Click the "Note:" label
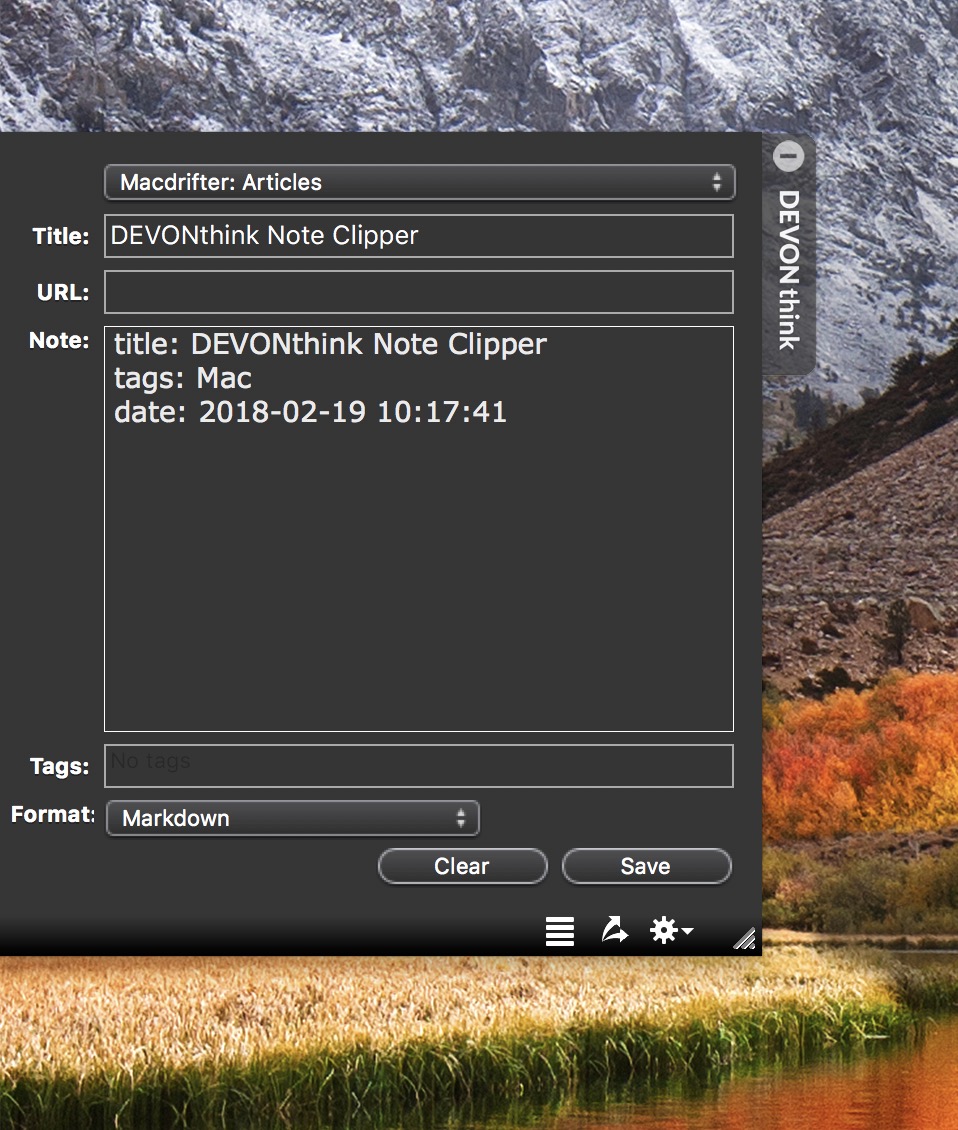 coord(59,340)
